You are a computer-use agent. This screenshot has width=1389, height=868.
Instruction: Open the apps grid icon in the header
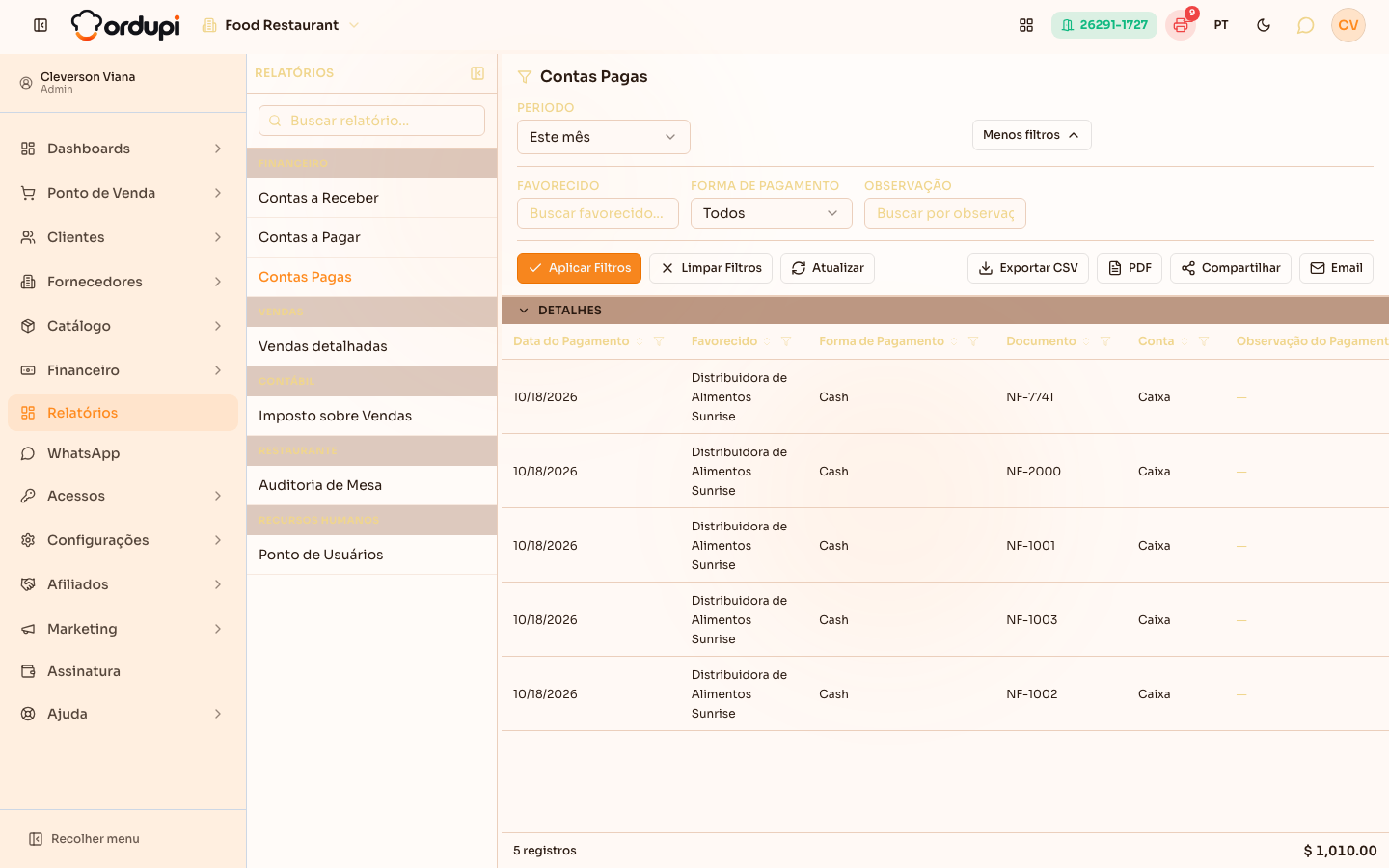[x=1026, y=25]
